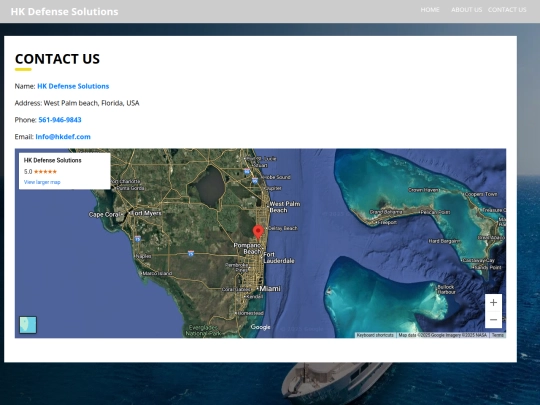The height and width of the screenshot is (405, 540).
Task: Open the HOME menu item
Action: [x=430, y=10]
